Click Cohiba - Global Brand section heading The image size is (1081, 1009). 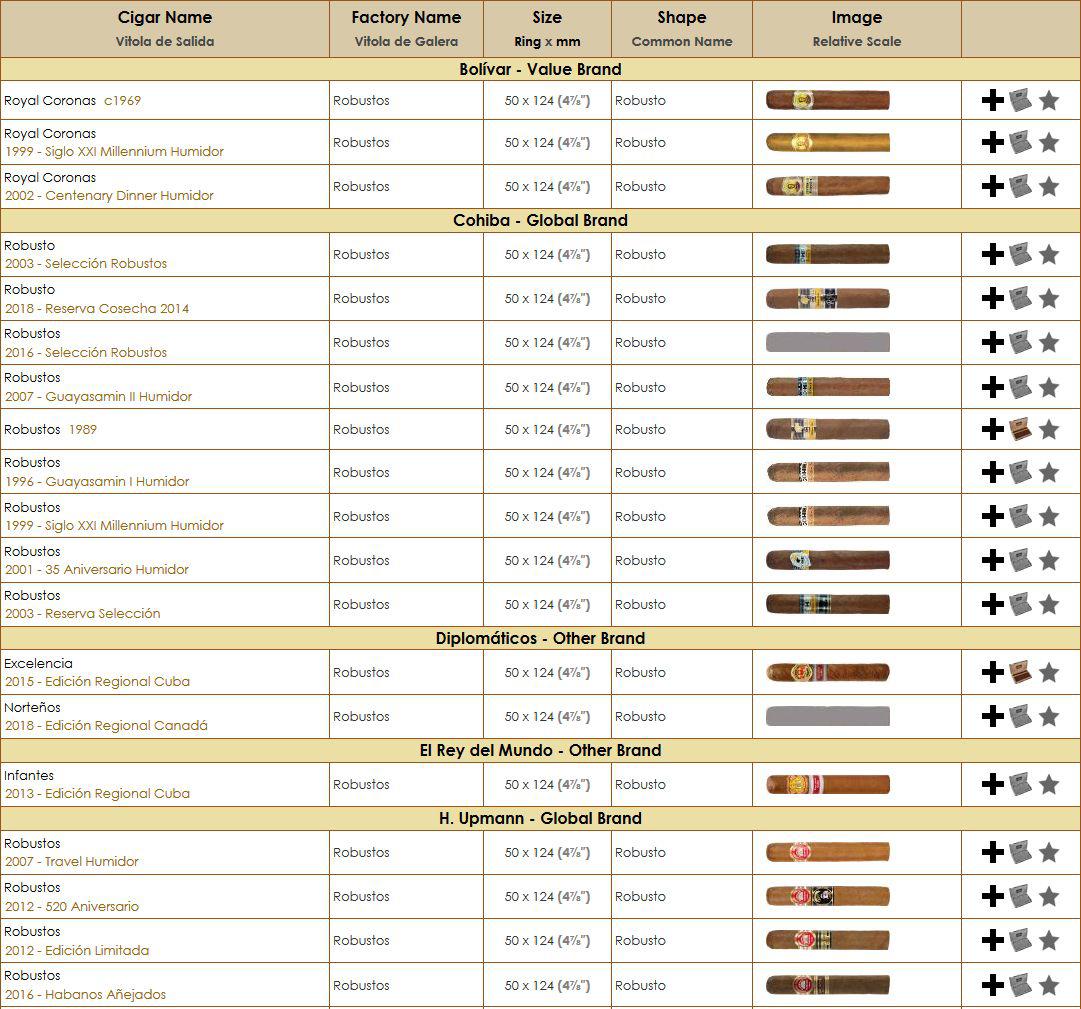click(x=540, y=221)
